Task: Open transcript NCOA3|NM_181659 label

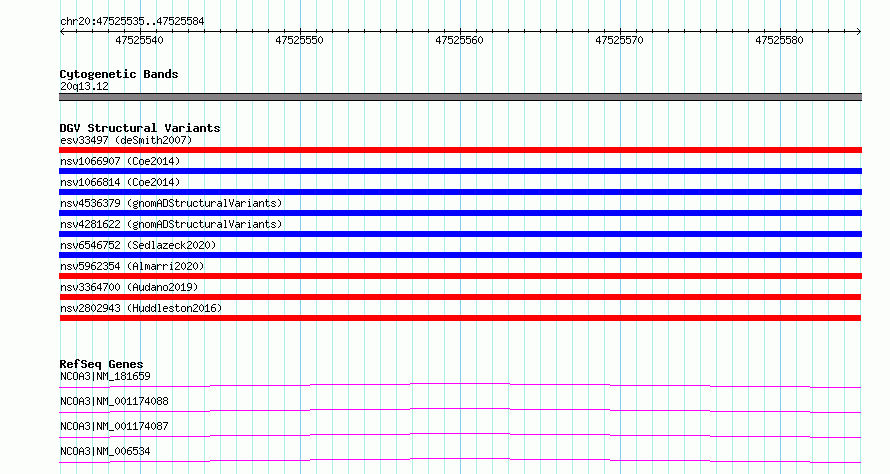Action: pos(105,376)
